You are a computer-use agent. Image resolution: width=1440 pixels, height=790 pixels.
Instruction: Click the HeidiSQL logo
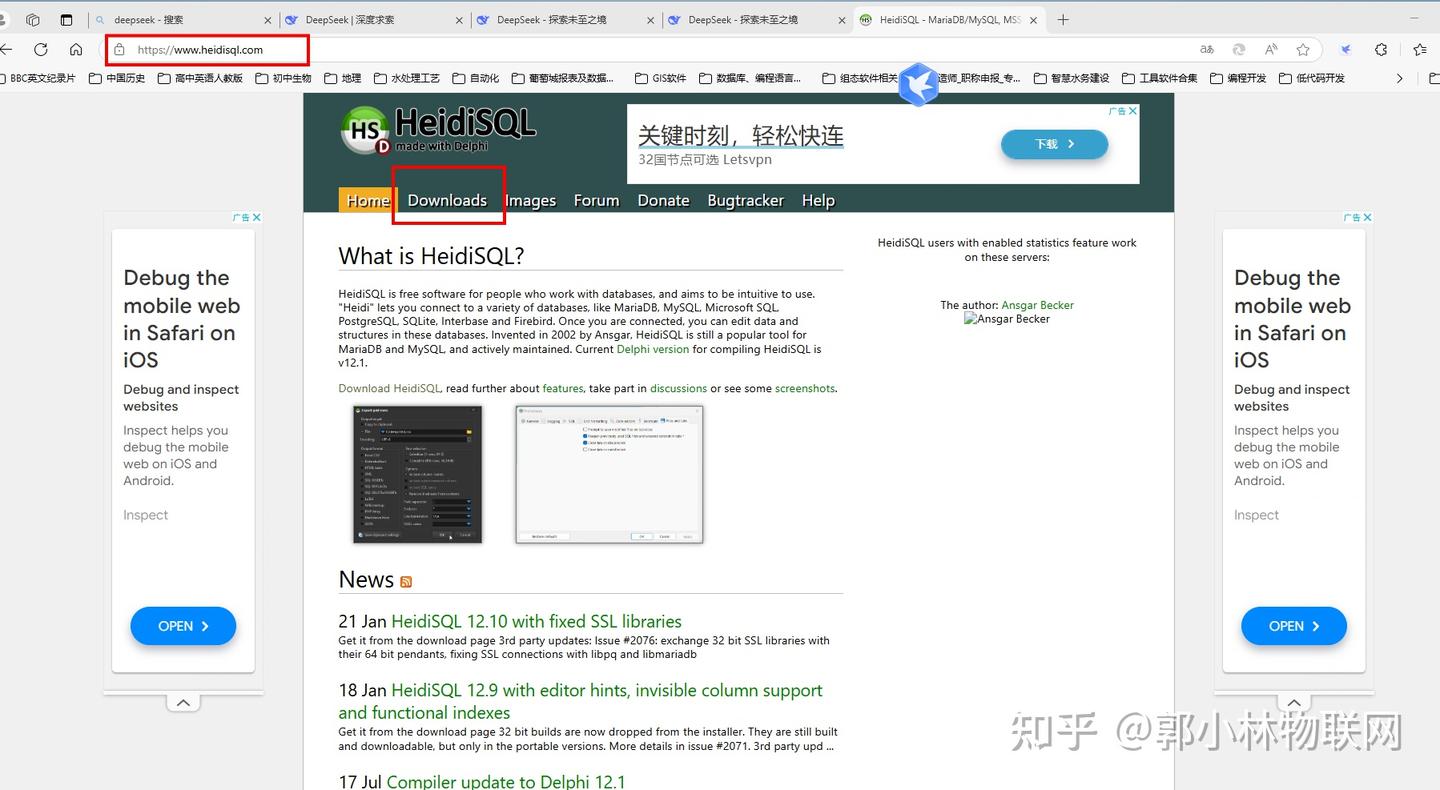(x=437, y=129)
